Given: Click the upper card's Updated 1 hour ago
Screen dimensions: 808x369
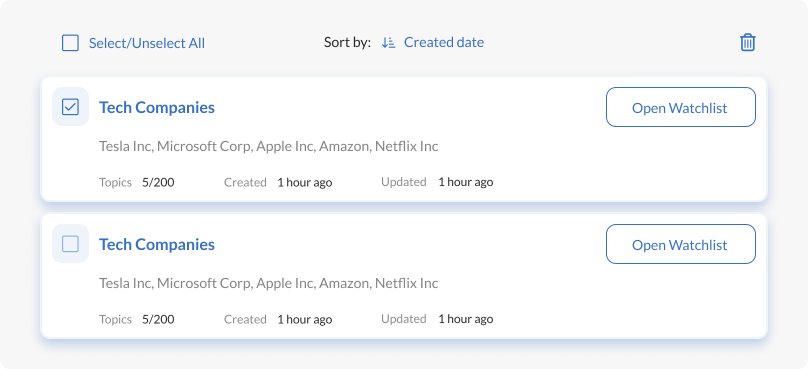Looking at the screenshot, I should (437, 182).
